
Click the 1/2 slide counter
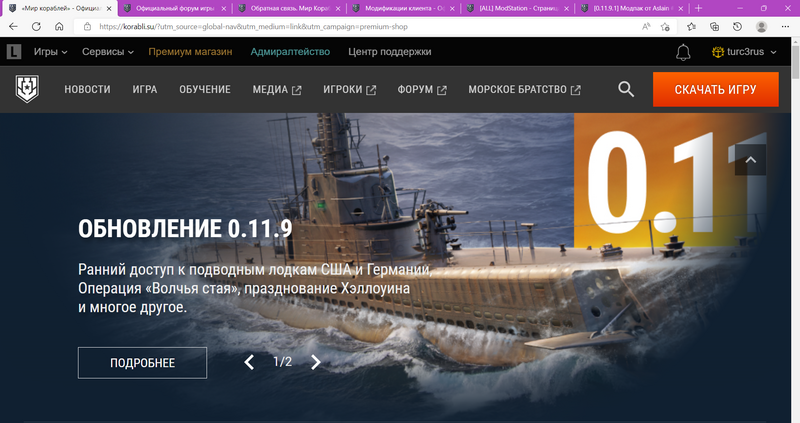tap(283, 362)
